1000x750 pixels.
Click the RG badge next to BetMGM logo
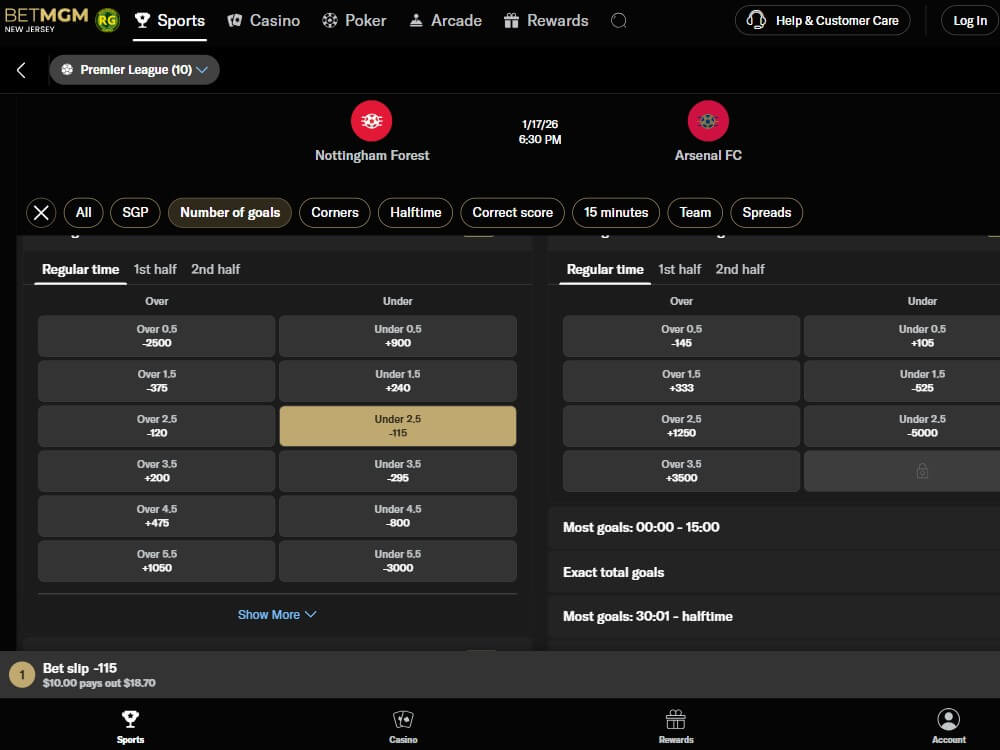108,18
